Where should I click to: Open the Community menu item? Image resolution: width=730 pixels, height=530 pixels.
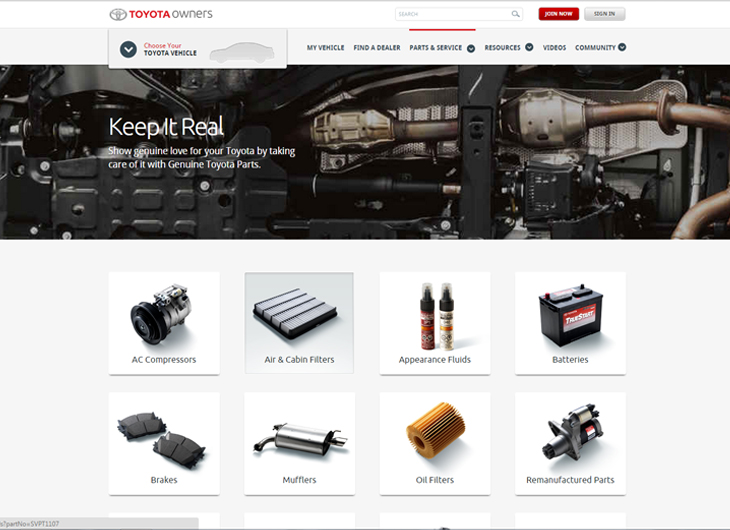tap(595, 48)
